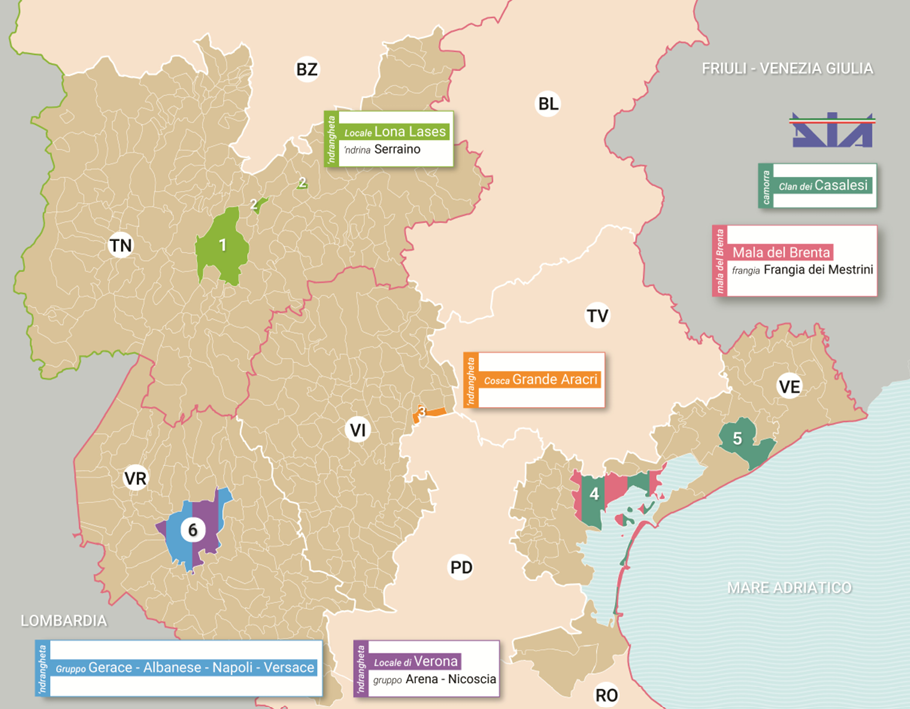The height and width of the screenshot is (709, 910).
Task: Click the VR province circle label
Action: coord(136,479)
